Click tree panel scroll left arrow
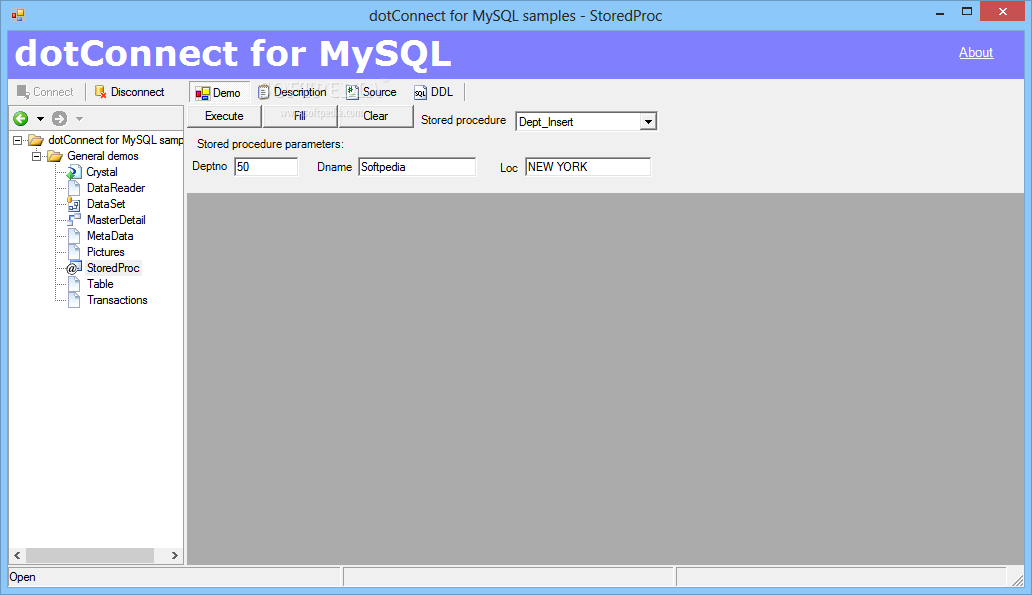 17,556
